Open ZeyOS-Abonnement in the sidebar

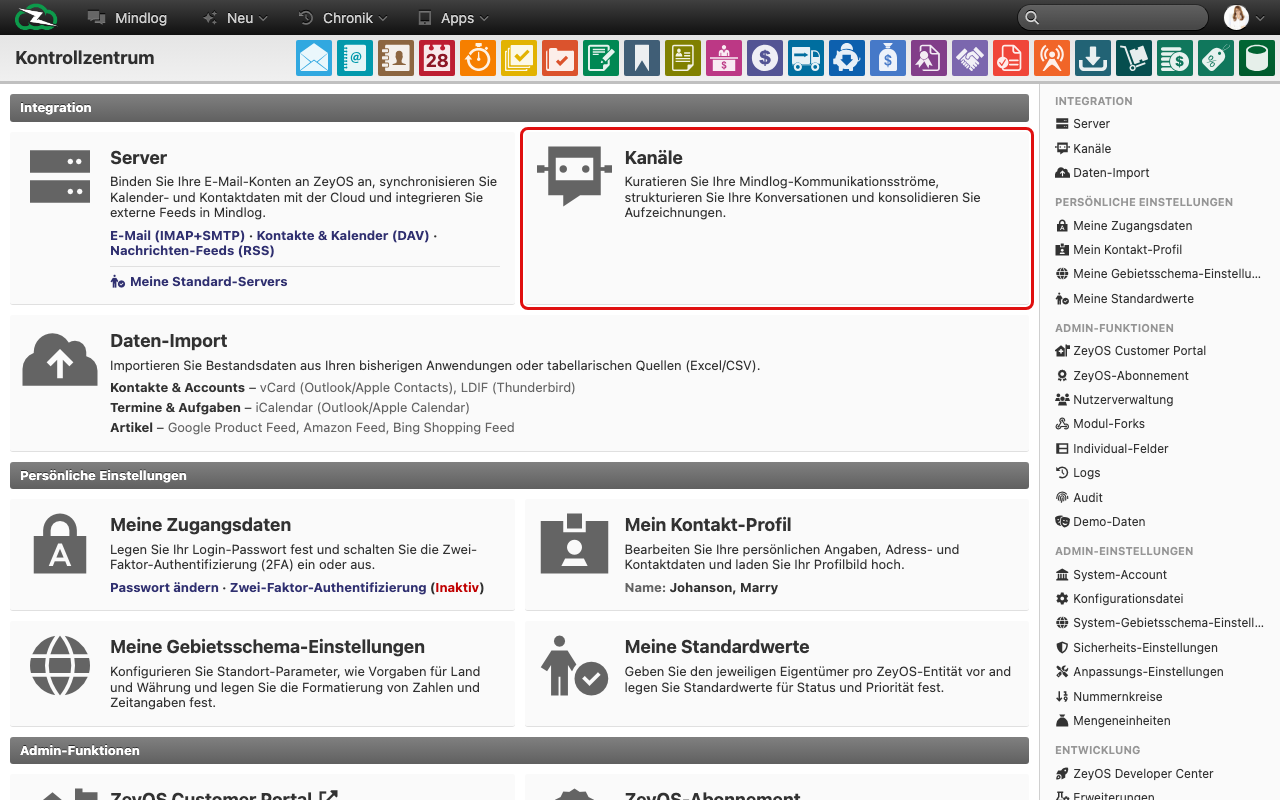[x=1122, y=376]
